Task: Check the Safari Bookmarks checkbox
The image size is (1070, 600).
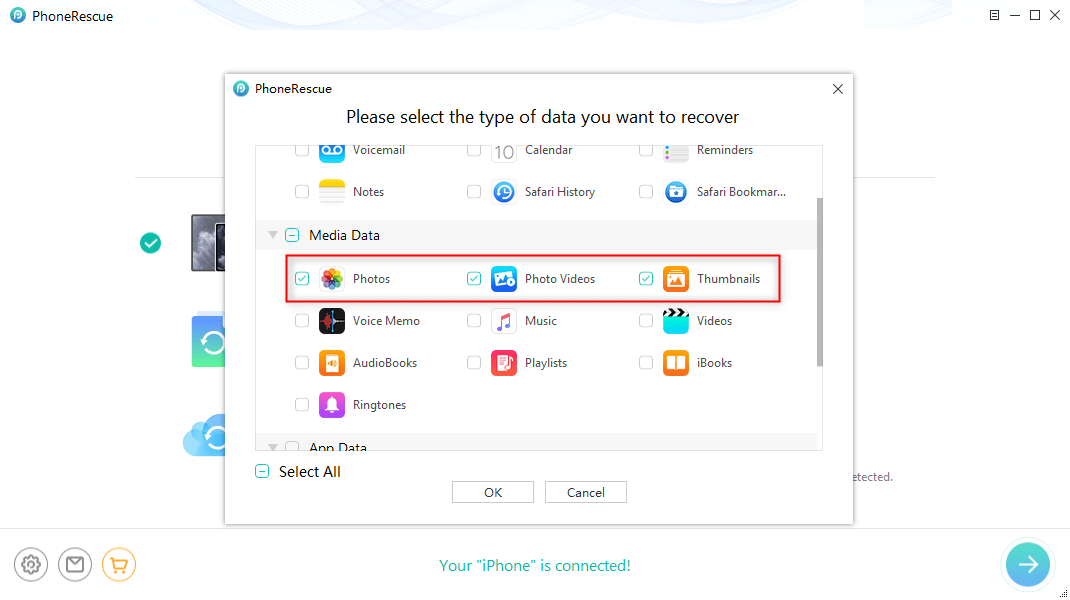Action: pyautogui.click(x=646, y=192)
